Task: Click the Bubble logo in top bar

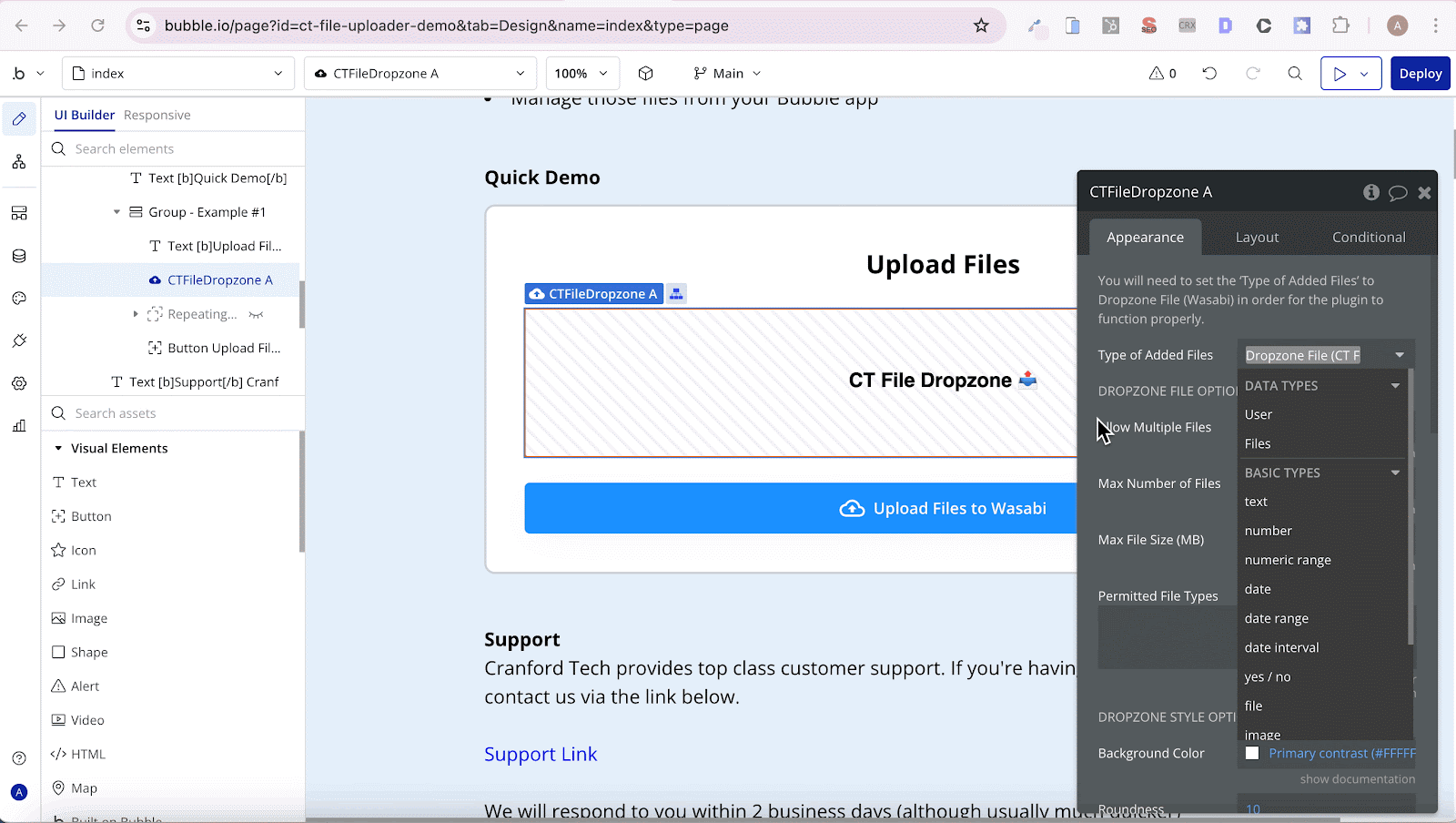Action: click(19, 74)
